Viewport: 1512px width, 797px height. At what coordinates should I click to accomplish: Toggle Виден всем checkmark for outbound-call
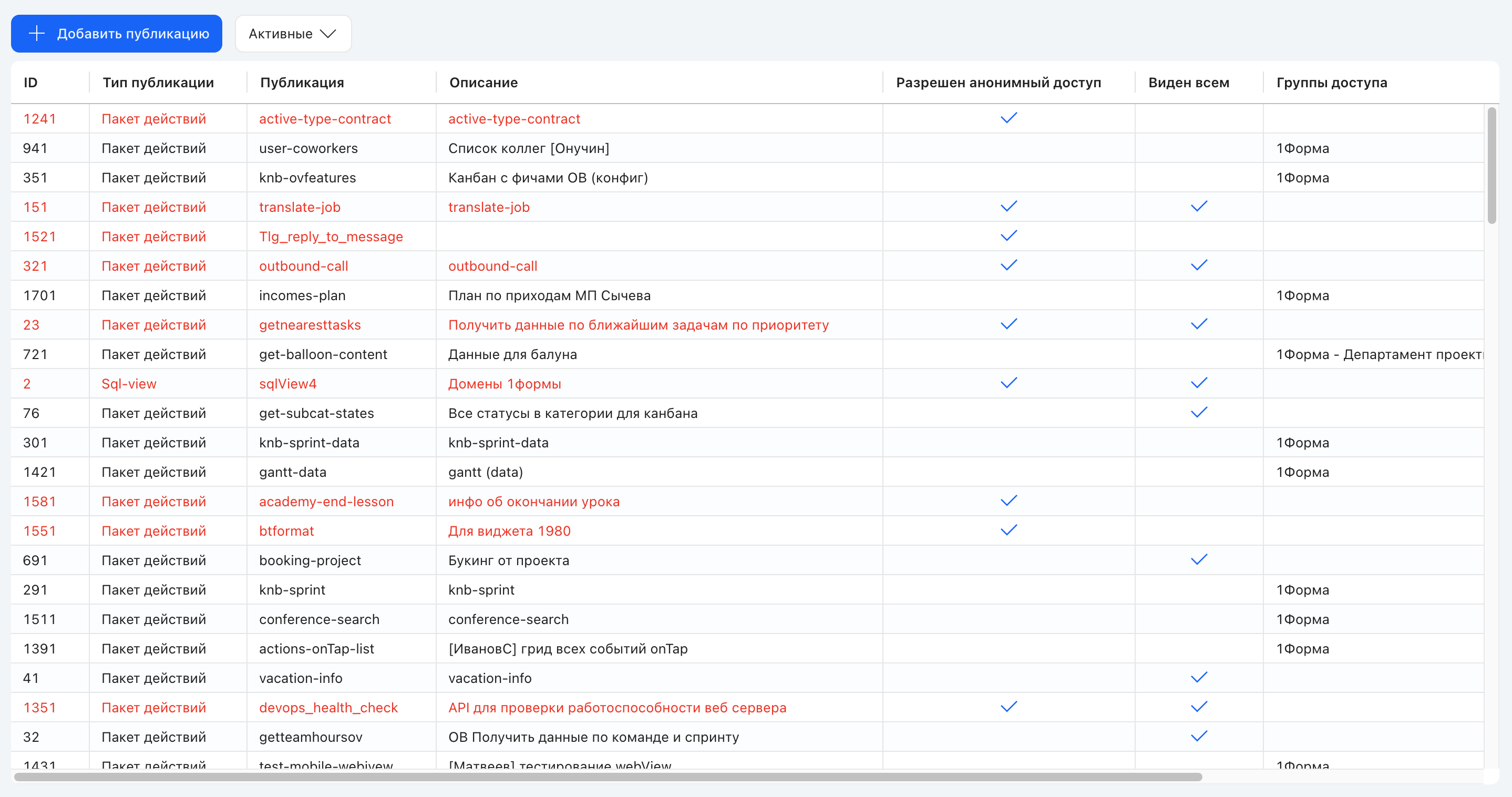(x=1199, y=265)
